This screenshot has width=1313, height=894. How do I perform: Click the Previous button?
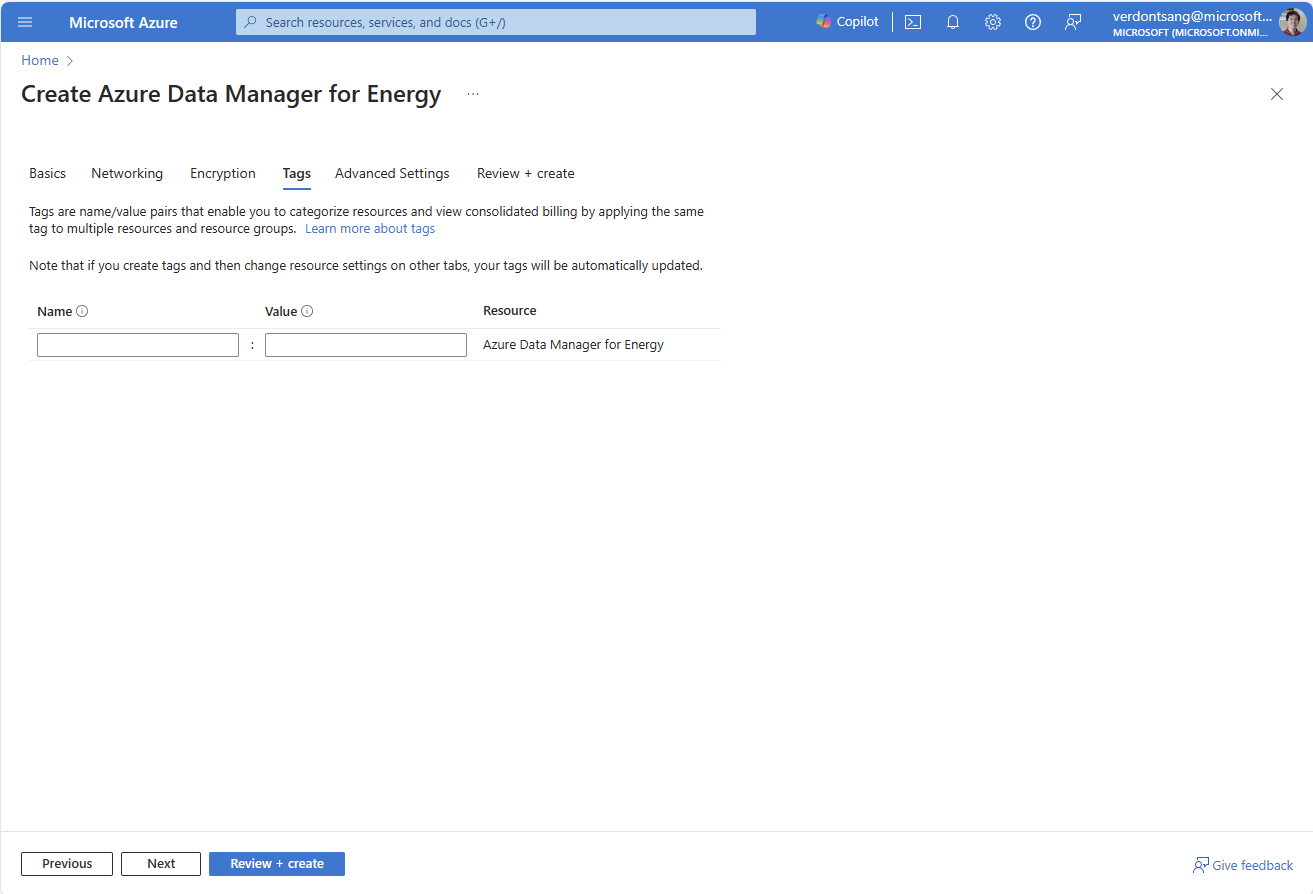pos(66,863)
